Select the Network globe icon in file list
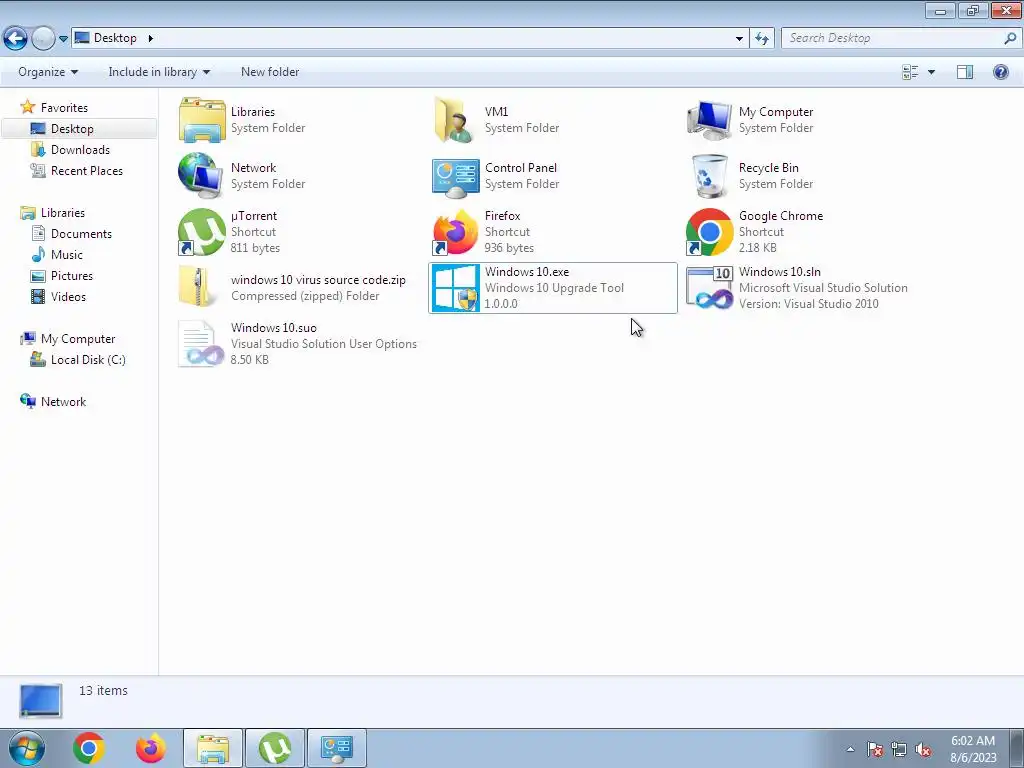1024x768 pixels. point(202,176)
